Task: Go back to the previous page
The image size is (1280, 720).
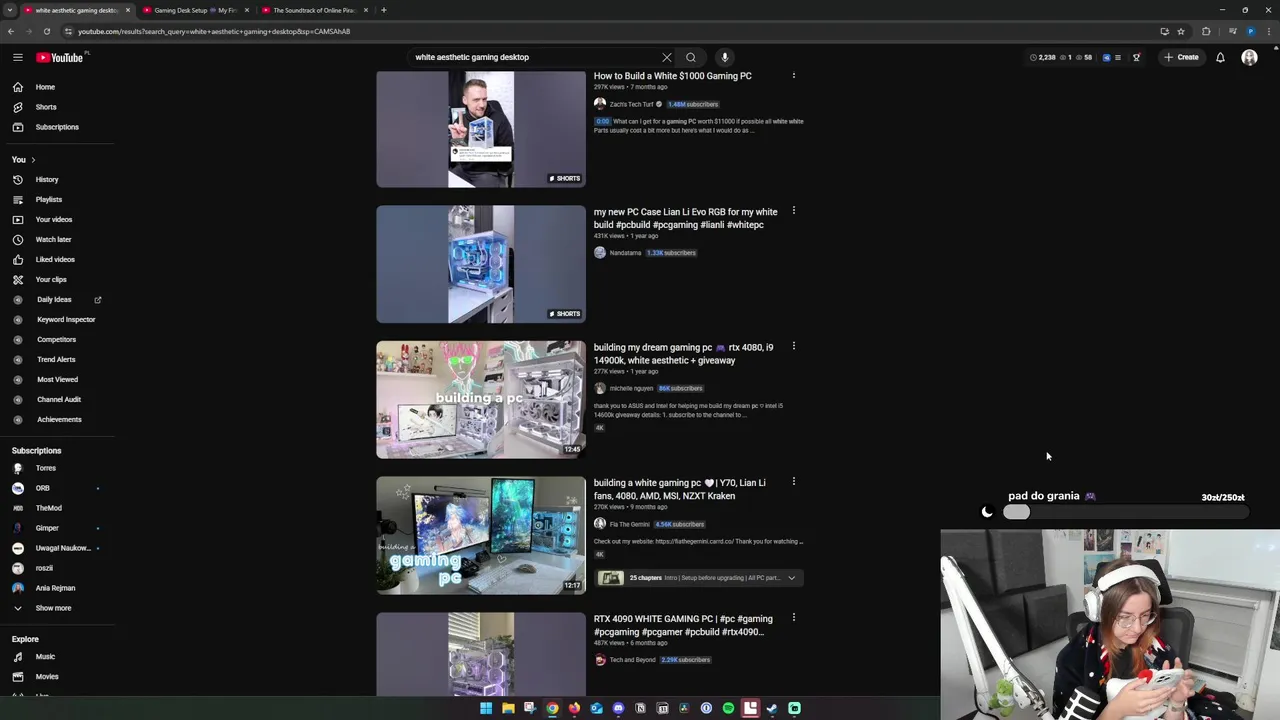Action: [11, 31]
